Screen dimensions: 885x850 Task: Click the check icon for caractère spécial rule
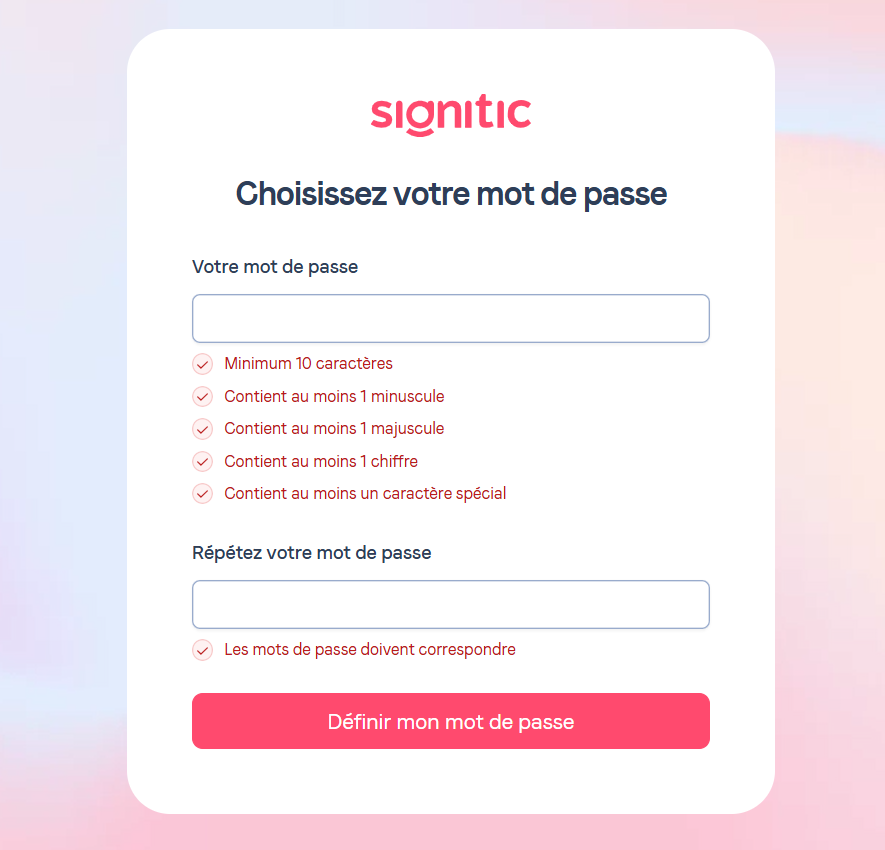(203, 494)
